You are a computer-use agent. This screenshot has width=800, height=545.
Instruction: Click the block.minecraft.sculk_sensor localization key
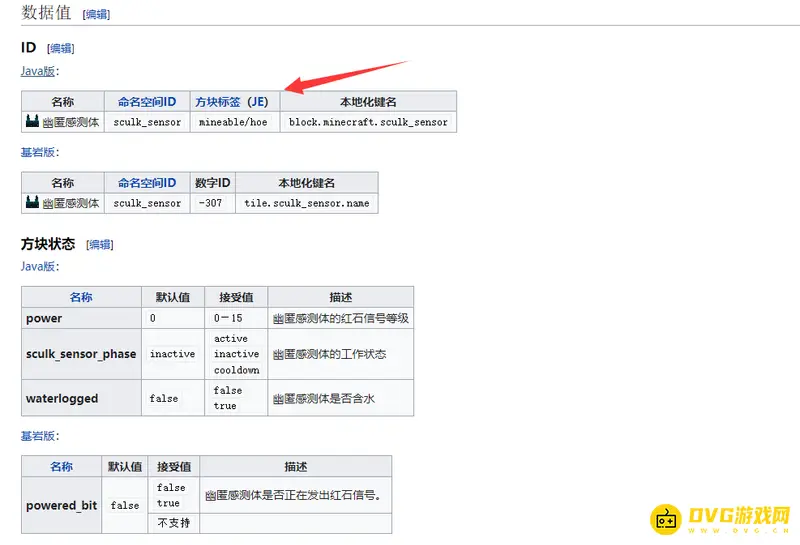(368, 122)
